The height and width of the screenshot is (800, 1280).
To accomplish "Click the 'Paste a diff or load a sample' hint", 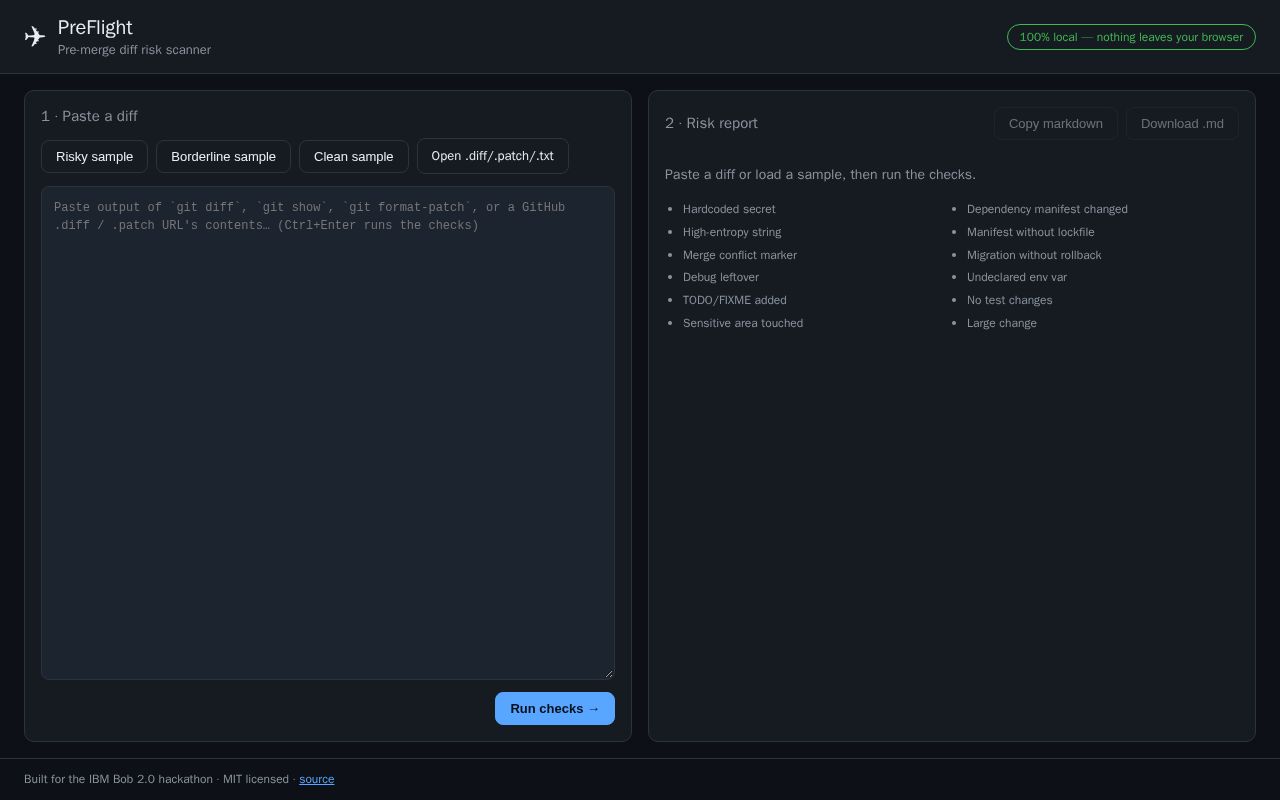I will [x=820, y=174].
